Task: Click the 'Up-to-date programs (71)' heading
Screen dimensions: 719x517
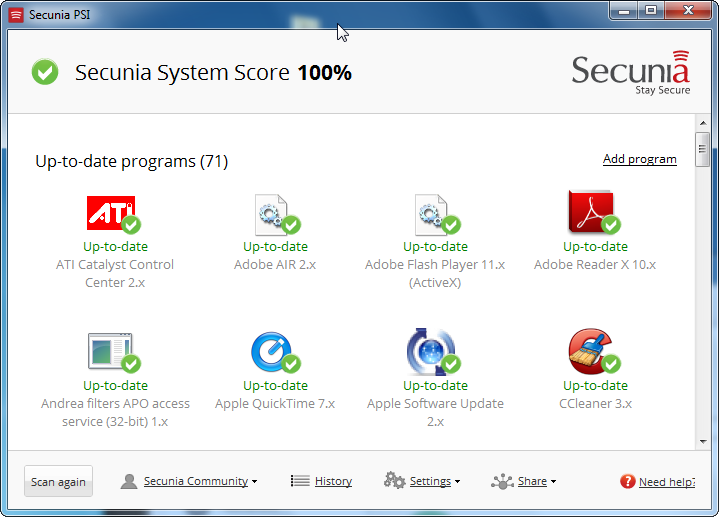Action: [x=132, y=161]
